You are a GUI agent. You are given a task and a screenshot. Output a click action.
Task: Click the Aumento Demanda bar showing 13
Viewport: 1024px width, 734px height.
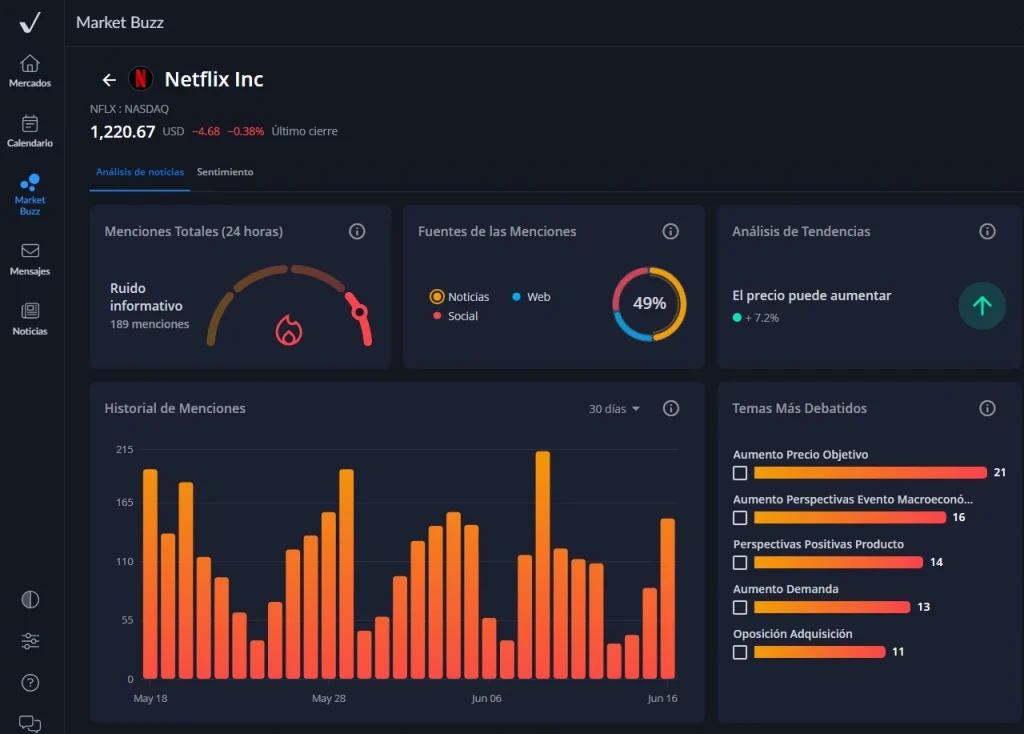click(x=832, y=607)
